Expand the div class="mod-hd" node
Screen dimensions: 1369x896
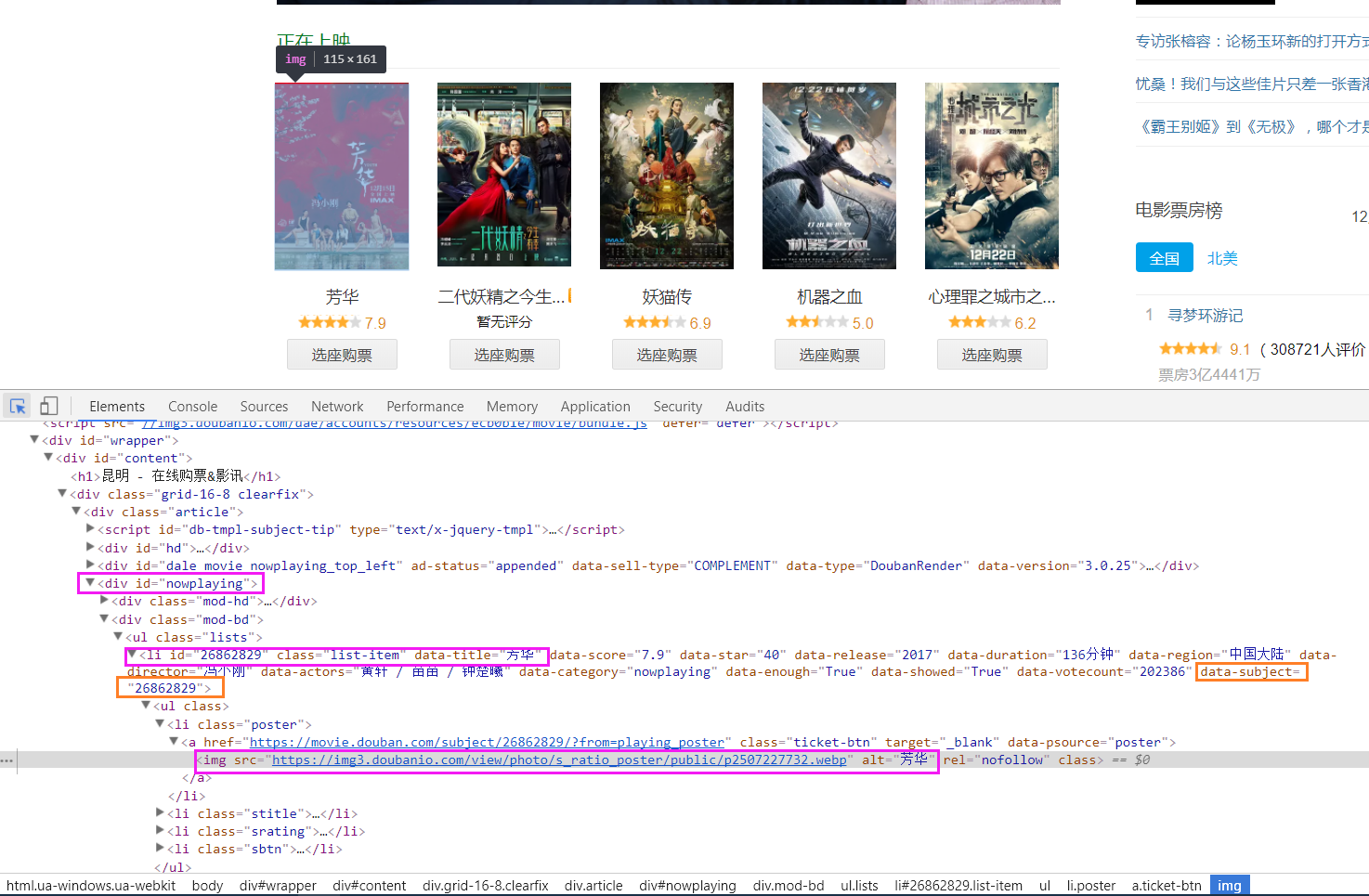point(104,601)
